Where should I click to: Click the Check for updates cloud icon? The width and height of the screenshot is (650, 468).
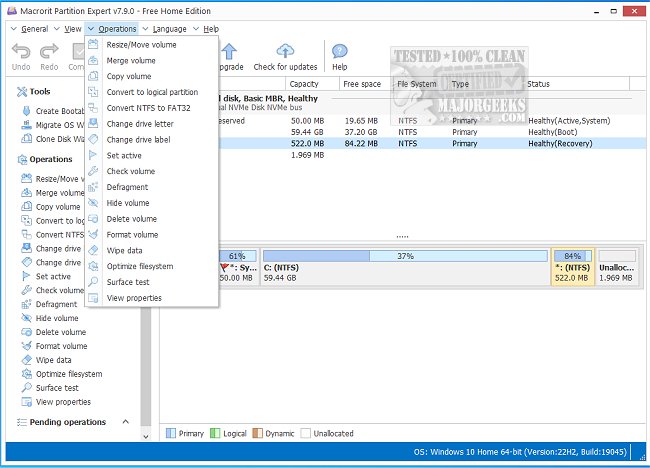(285, 54)
